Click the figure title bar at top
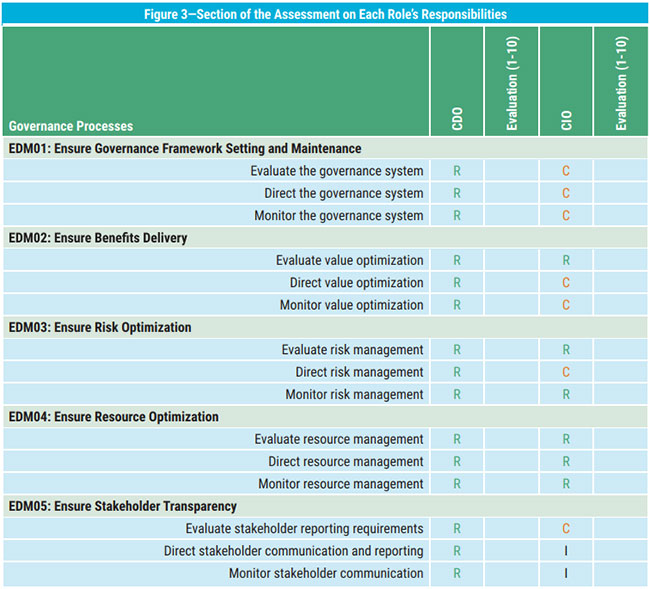This screenshot has width=650, height=589. pos(325,14)
